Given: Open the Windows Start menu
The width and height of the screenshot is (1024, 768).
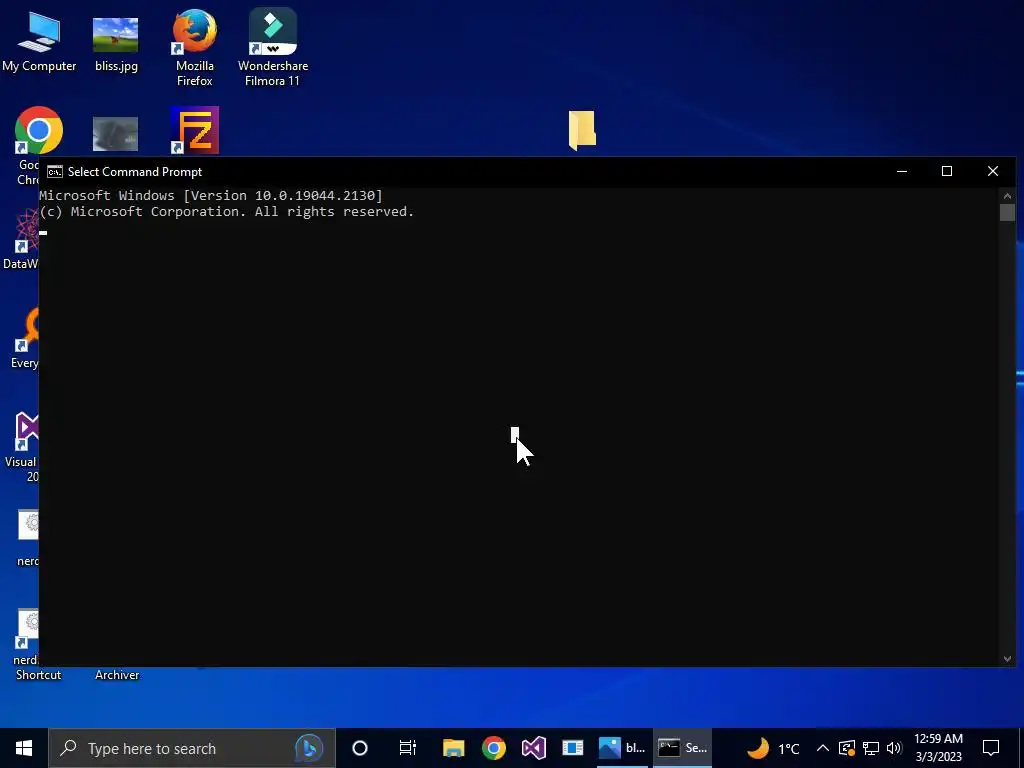Looking at the screenshot, I should [24, 748].
